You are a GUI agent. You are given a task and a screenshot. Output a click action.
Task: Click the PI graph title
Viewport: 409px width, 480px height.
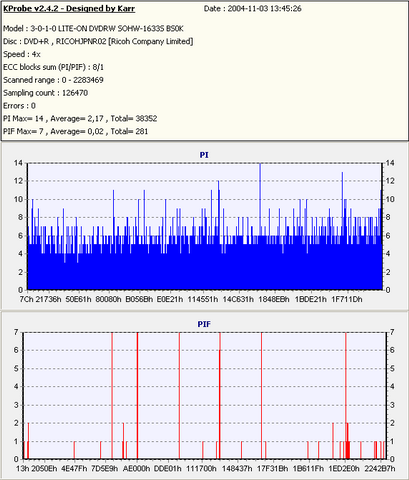click(x=204, y=155)
